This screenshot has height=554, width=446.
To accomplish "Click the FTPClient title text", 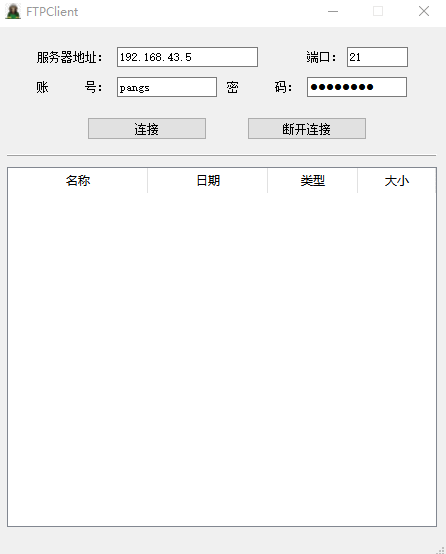I will [52, 12].
